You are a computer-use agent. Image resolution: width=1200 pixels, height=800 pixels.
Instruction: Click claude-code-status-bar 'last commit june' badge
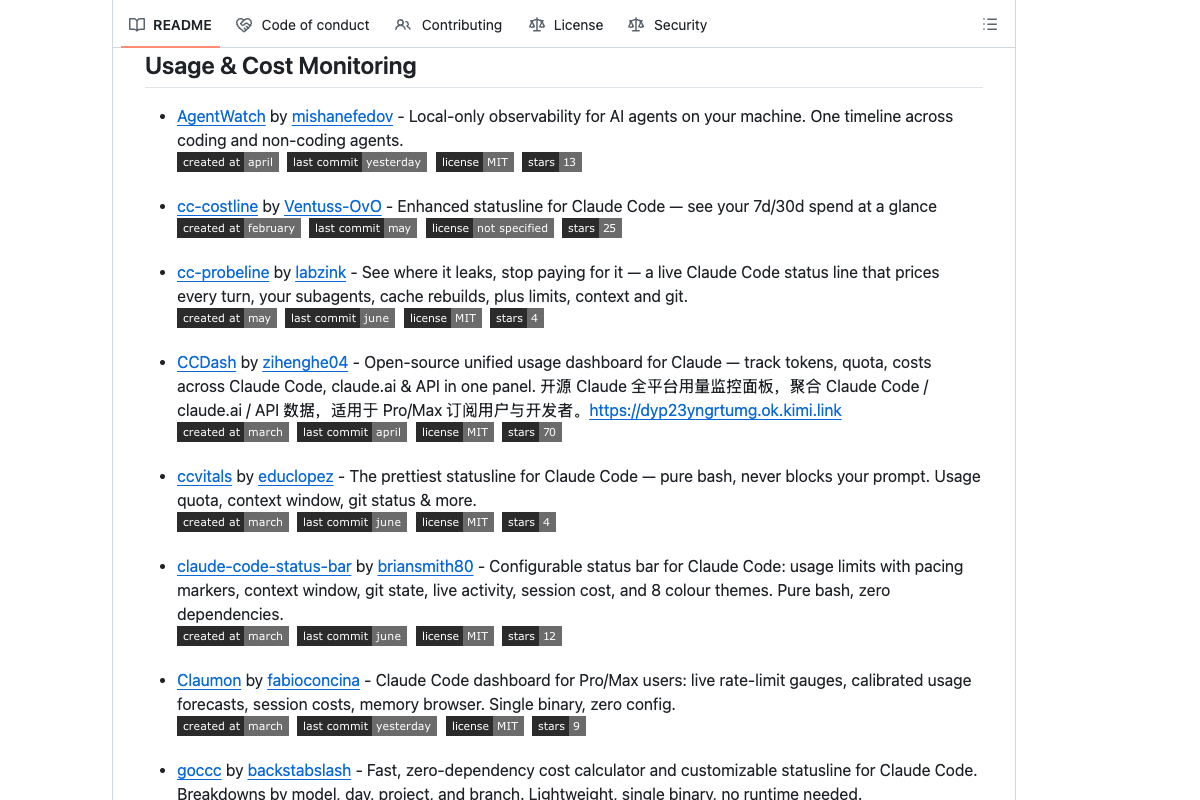click(x=352, y=636)
